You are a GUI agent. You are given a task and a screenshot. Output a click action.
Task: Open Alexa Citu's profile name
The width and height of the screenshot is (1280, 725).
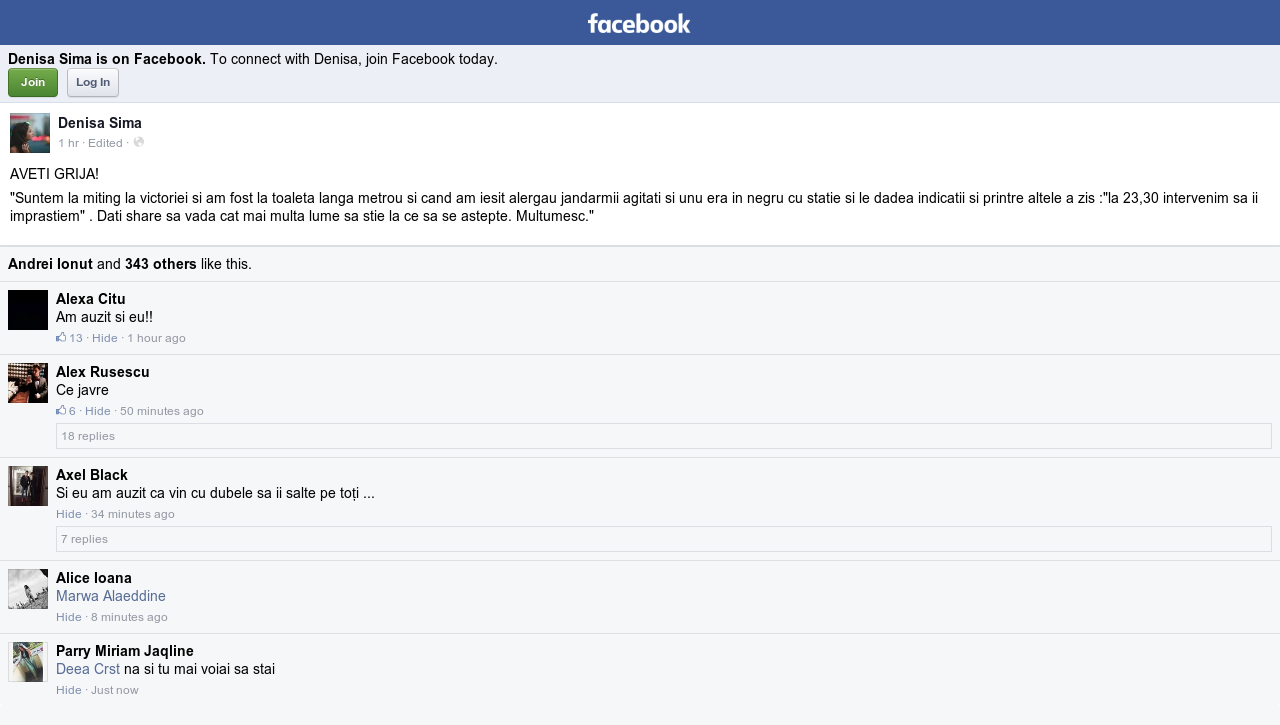91,299
